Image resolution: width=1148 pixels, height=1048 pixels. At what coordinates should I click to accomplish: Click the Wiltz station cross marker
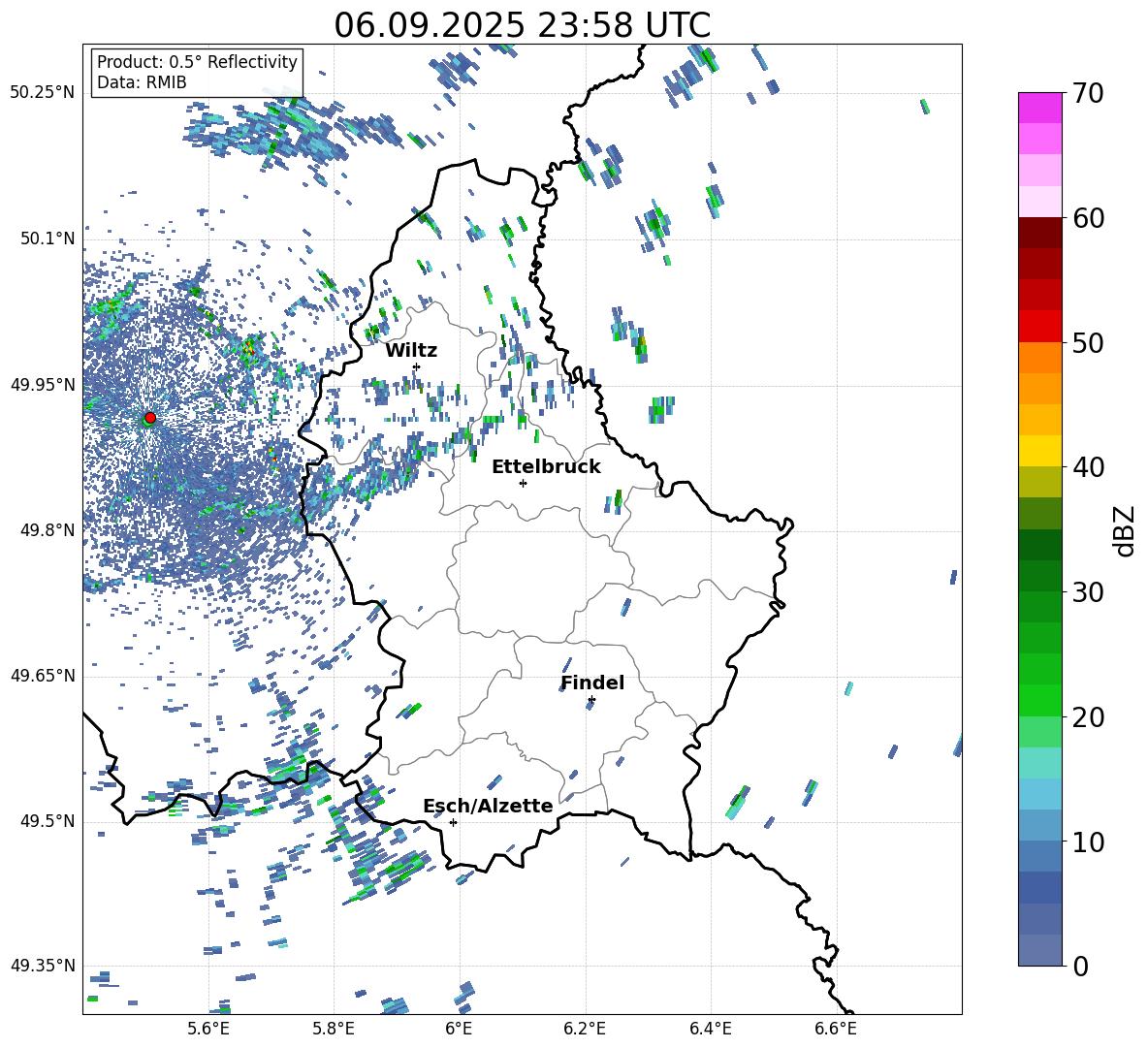pyautogui.click(x=417, y=366)
